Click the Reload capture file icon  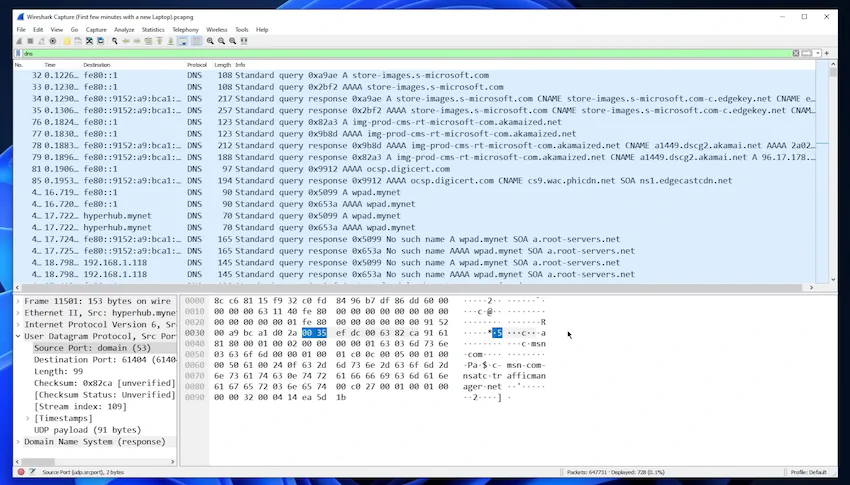coord(100,41)
